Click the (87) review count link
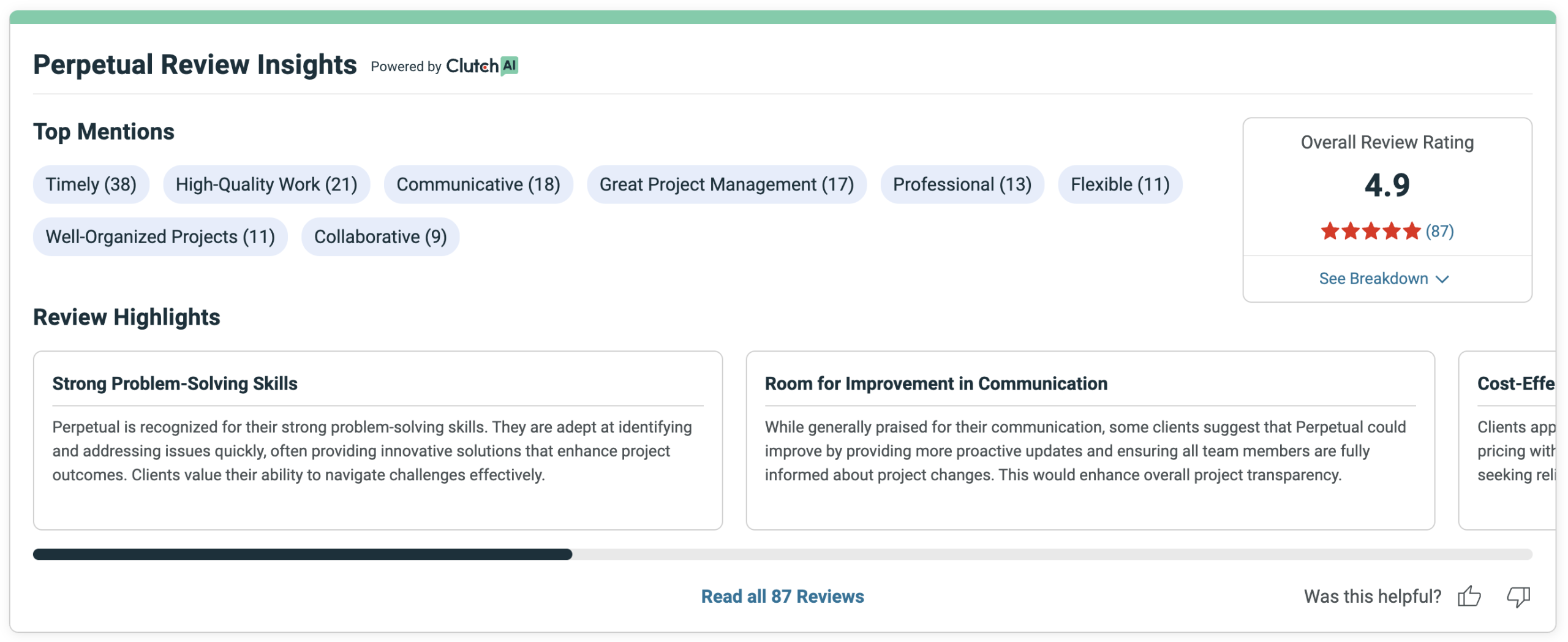Screen dimensions: 1568x642 (1439, 231)
